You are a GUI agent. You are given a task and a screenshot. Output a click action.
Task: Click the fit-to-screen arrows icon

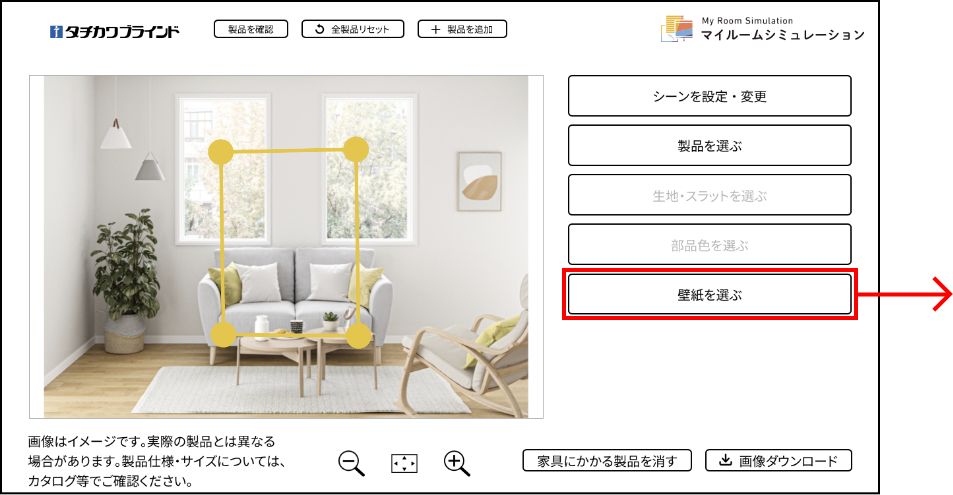(x=404, y=464)
